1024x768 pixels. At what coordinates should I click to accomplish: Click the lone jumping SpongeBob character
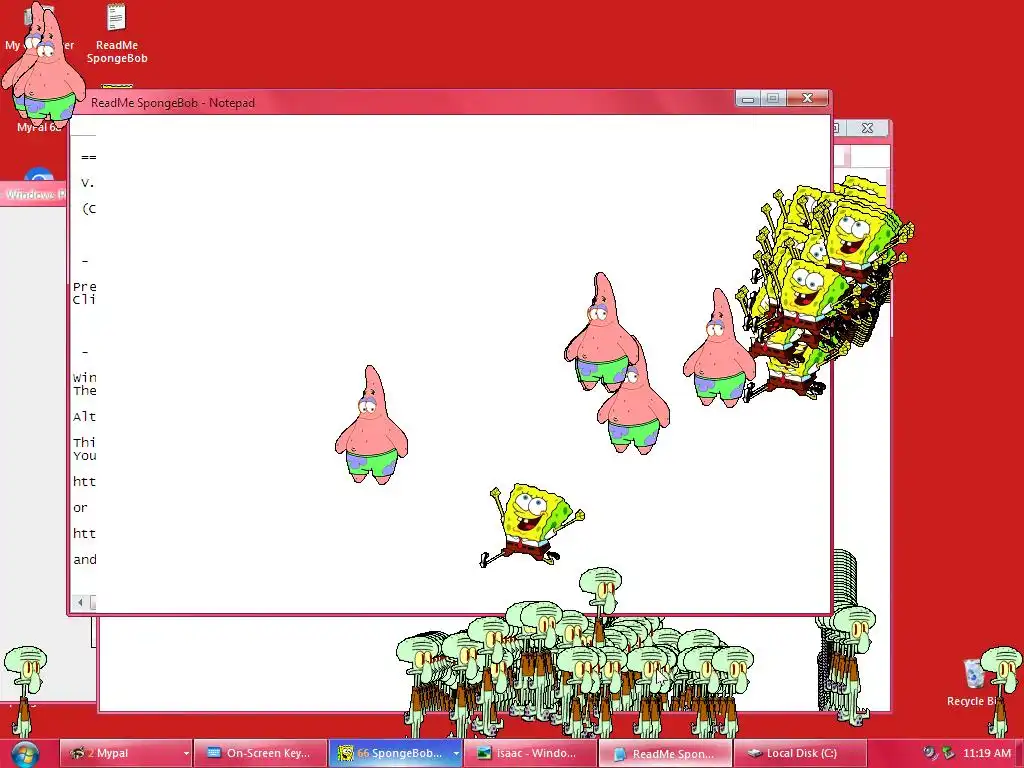pos(530,525)
